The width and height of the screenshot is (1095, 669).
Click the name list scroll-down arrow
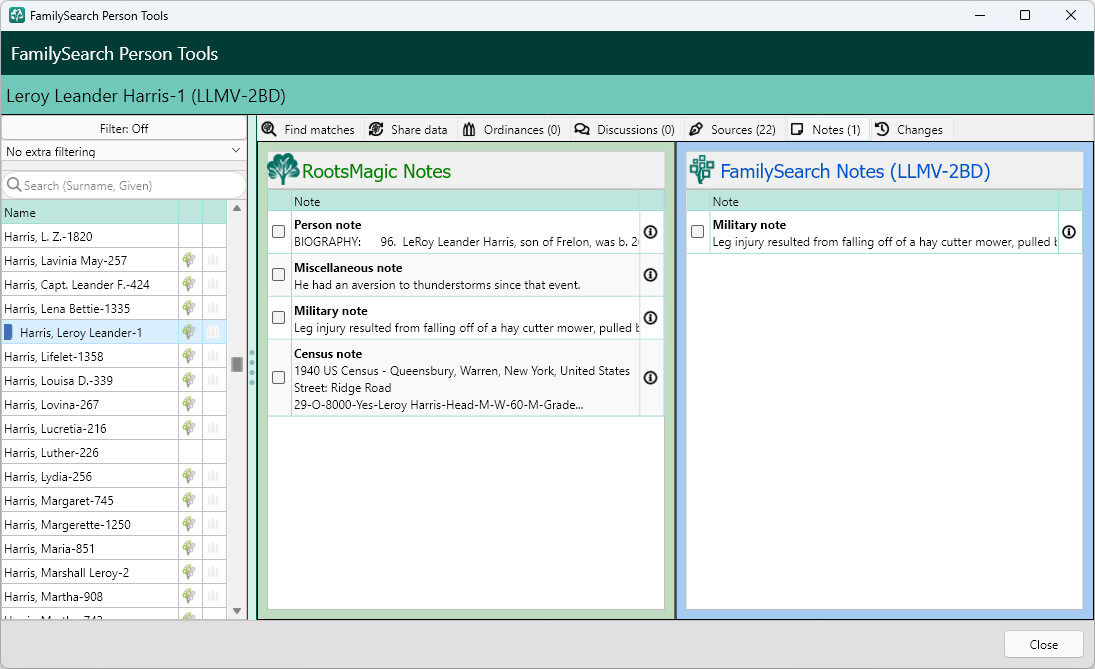click(x=237, y=611)
